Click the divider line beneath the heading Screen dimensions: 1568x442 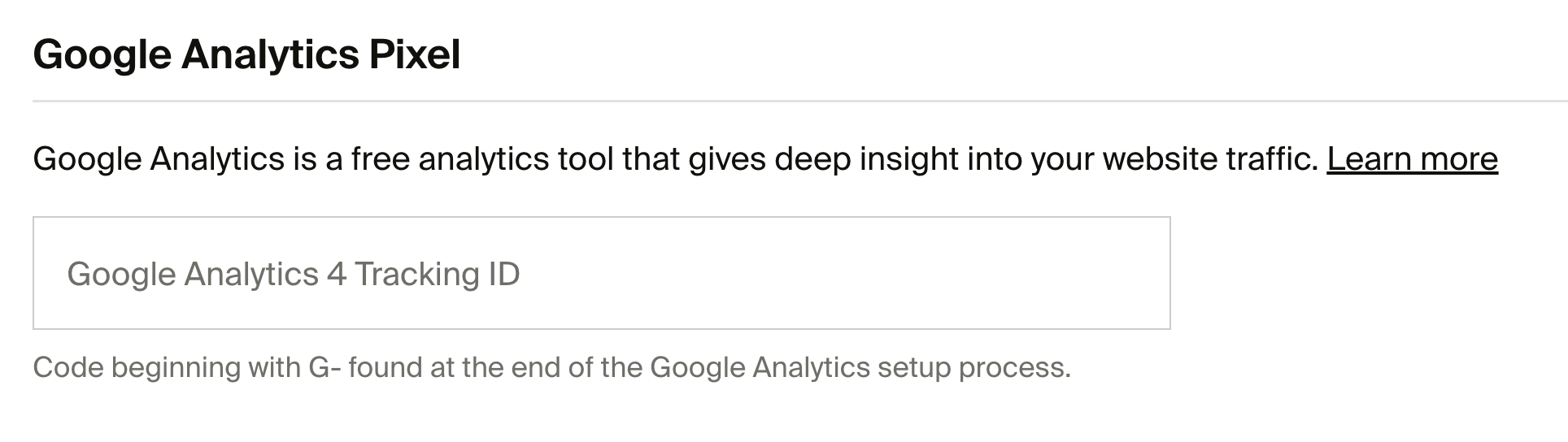[800, 102]
